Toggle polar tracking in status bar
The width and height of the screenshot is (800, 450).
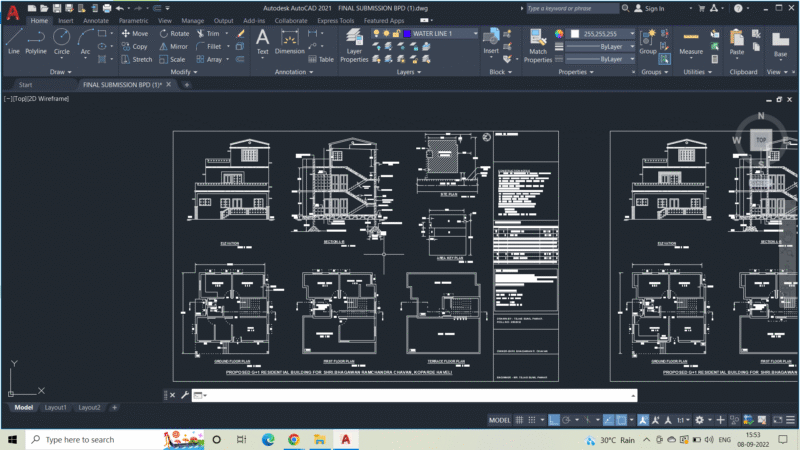click(x=566, y=420)
